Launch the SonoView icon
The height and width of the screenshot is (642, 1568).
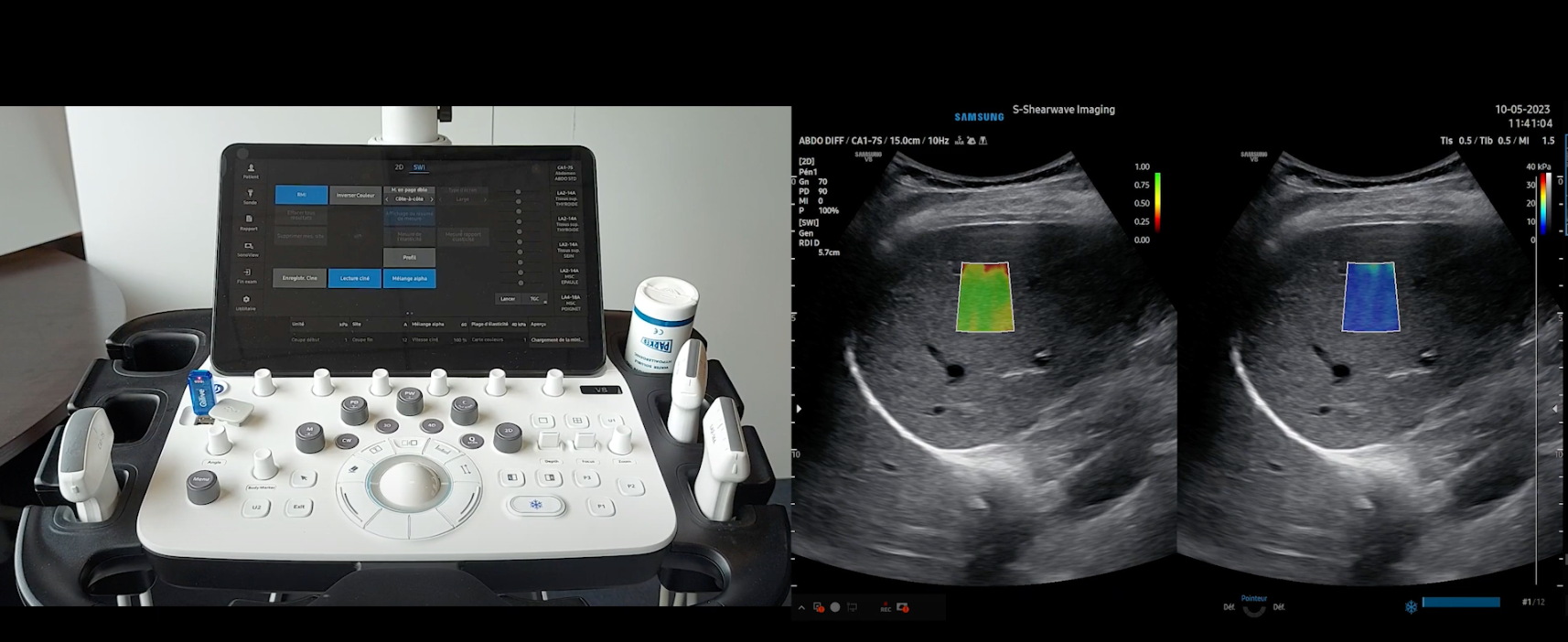point(248,250)
